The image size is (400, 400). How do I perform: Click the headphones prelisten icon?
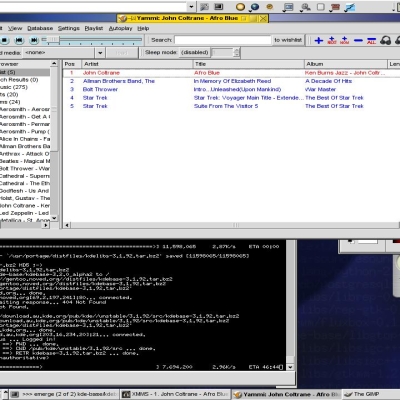point(386,40)
